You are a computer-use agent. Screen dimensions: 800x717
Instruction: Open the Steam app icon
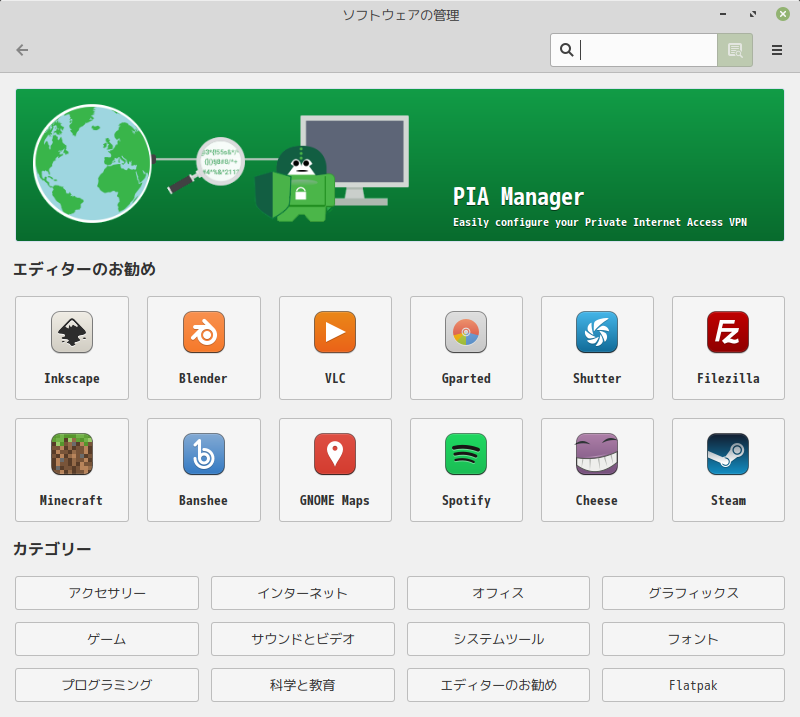click(728, 454)
